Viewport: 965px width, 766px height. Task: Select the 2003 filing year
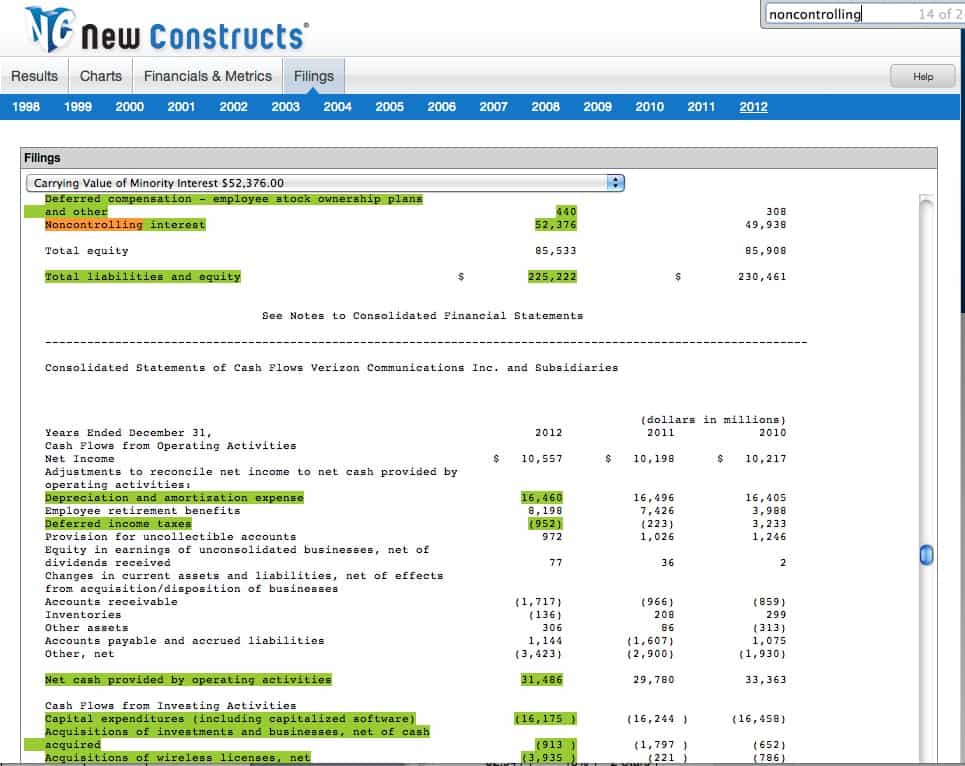(286, 107)
